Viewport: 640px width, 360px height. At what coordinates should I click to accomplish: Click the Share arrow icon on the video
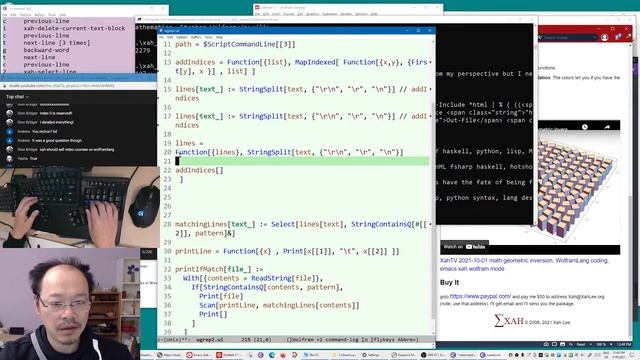(607, 127)
